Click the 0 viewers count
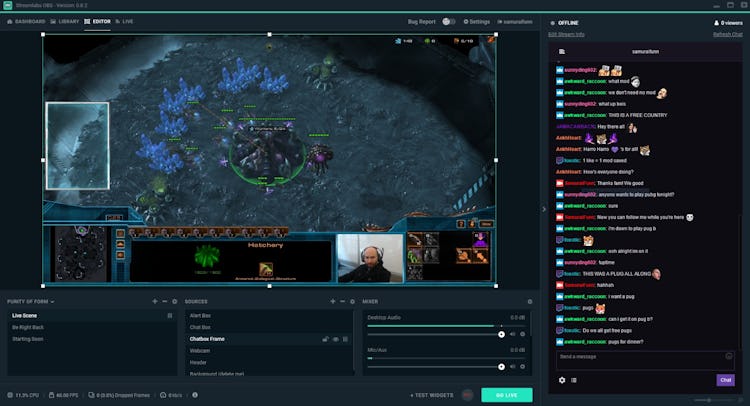This screenshot has width=750, height=406. 728,23
